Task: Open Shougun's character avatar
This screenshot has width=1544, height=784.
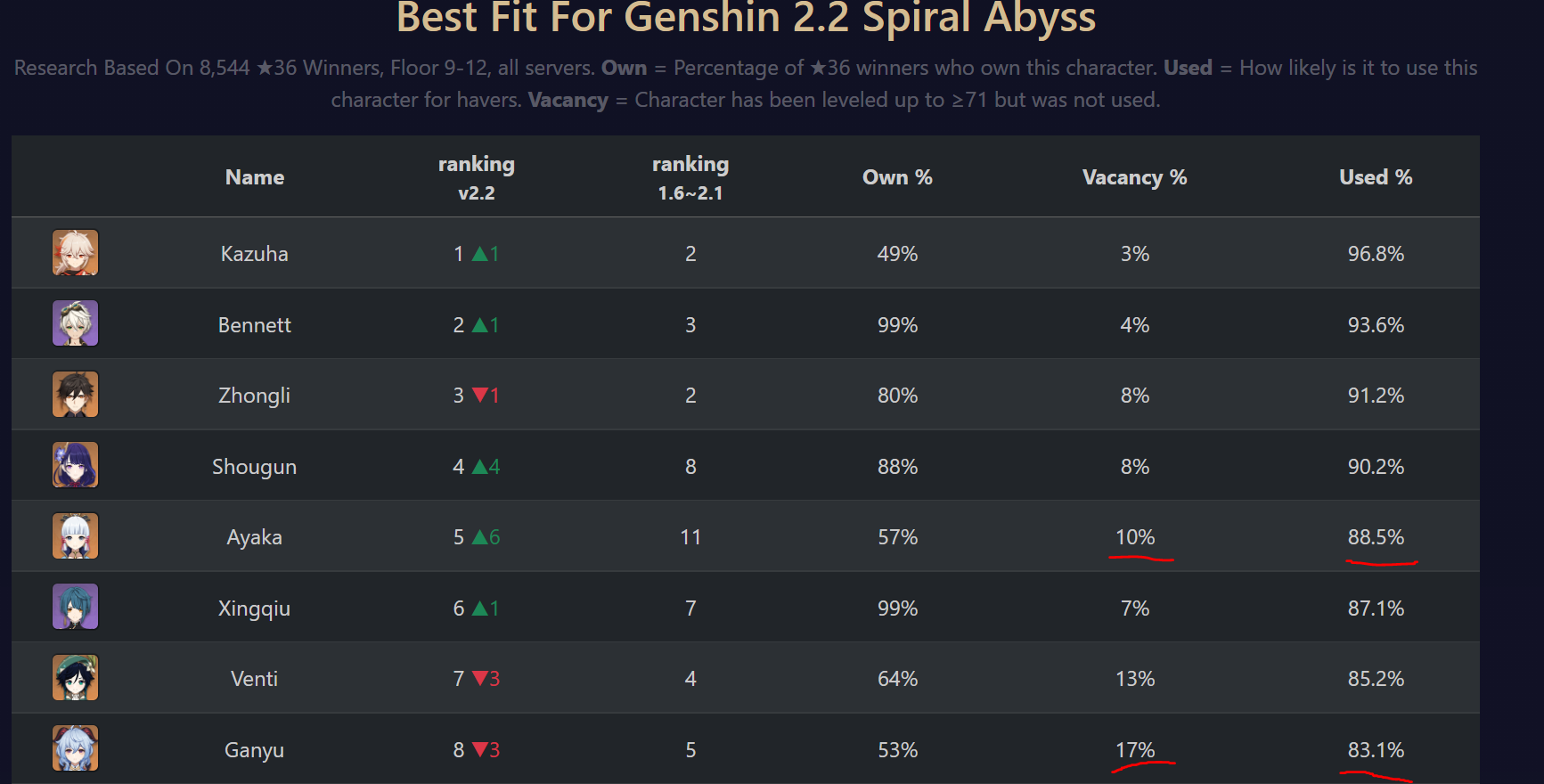Action: (75, 465)
